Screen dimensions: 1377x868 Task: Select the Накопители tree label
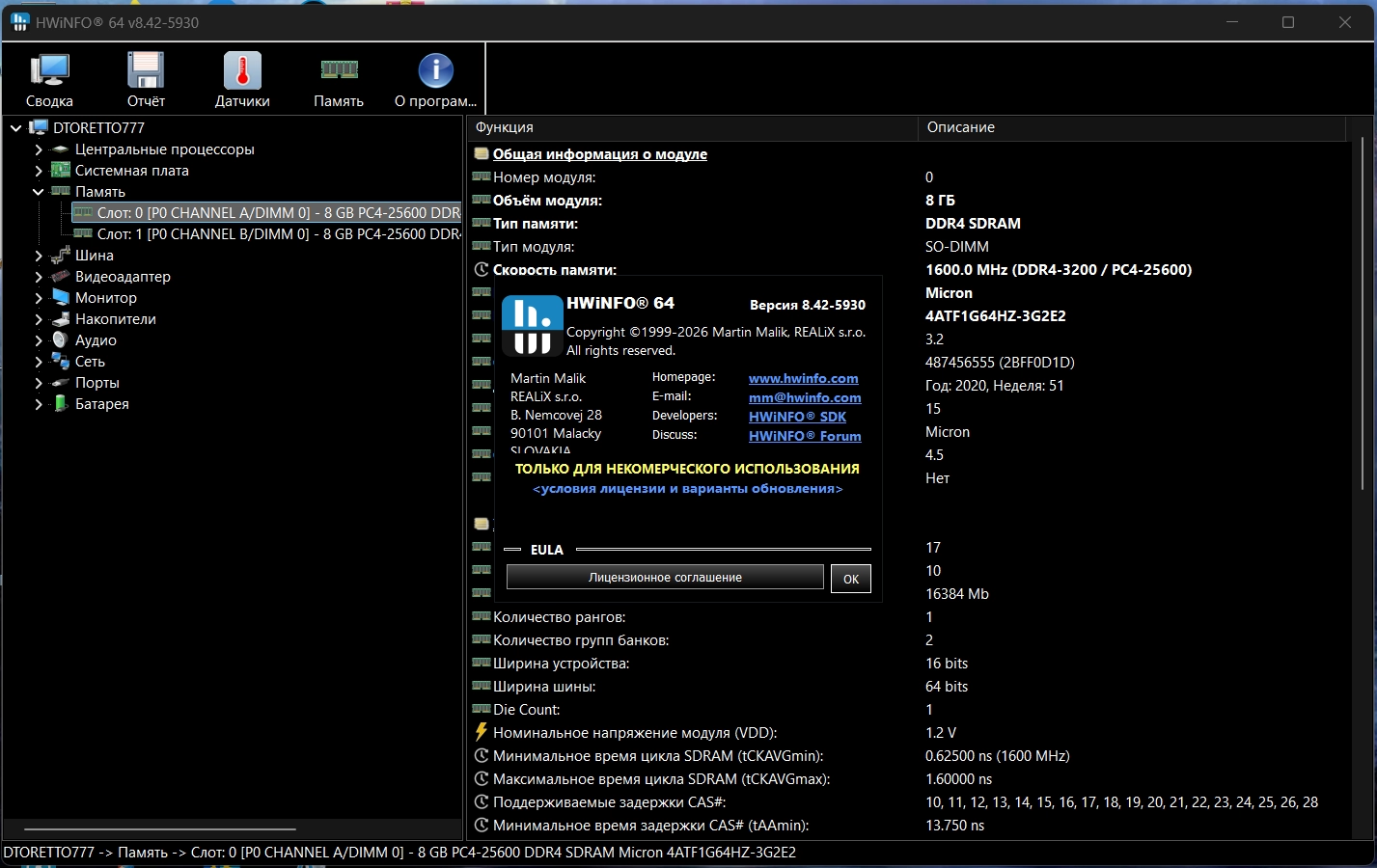tap(115, 319)
